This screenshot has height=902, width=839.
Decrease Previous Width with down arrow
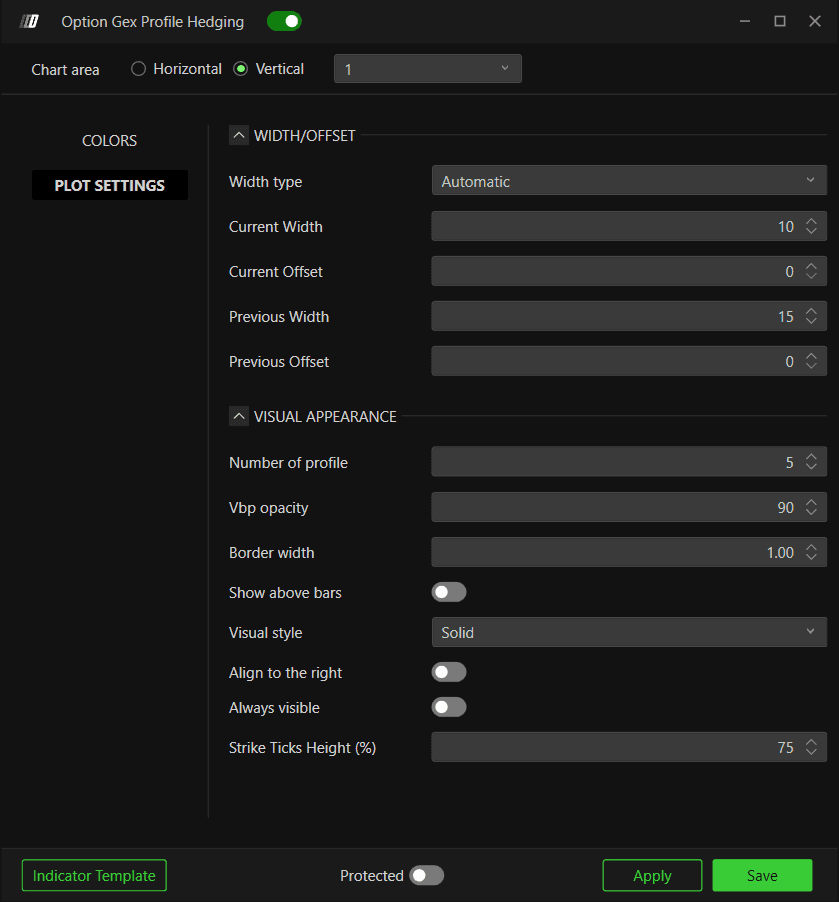pos(811,320)
